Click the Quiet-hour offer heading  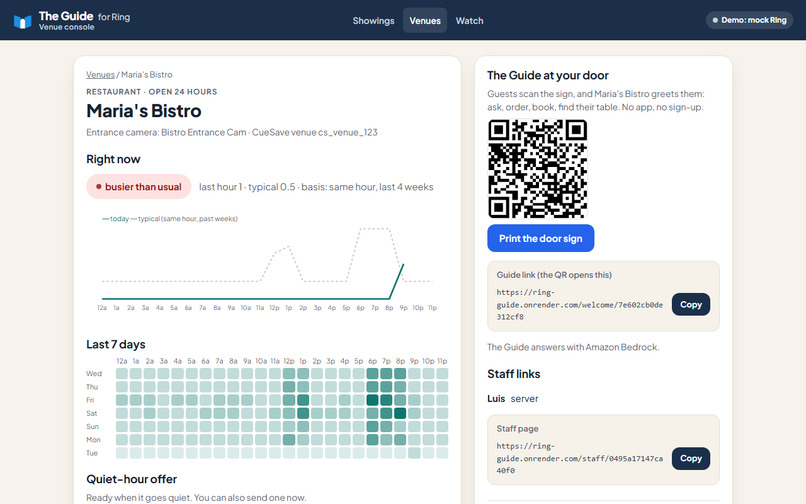tap(132, 479)
